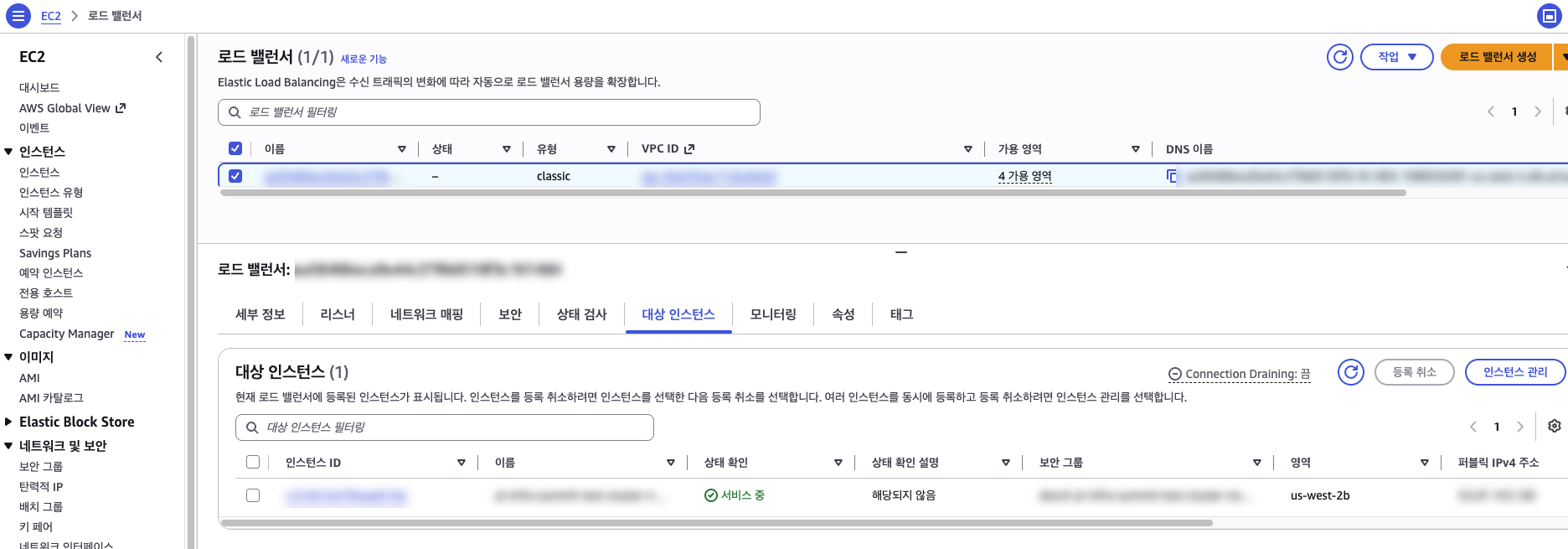The width and height of the screenshot is (1568, 549).
Task: Sort by 가용 영역 column
Action: [1136, 149]
